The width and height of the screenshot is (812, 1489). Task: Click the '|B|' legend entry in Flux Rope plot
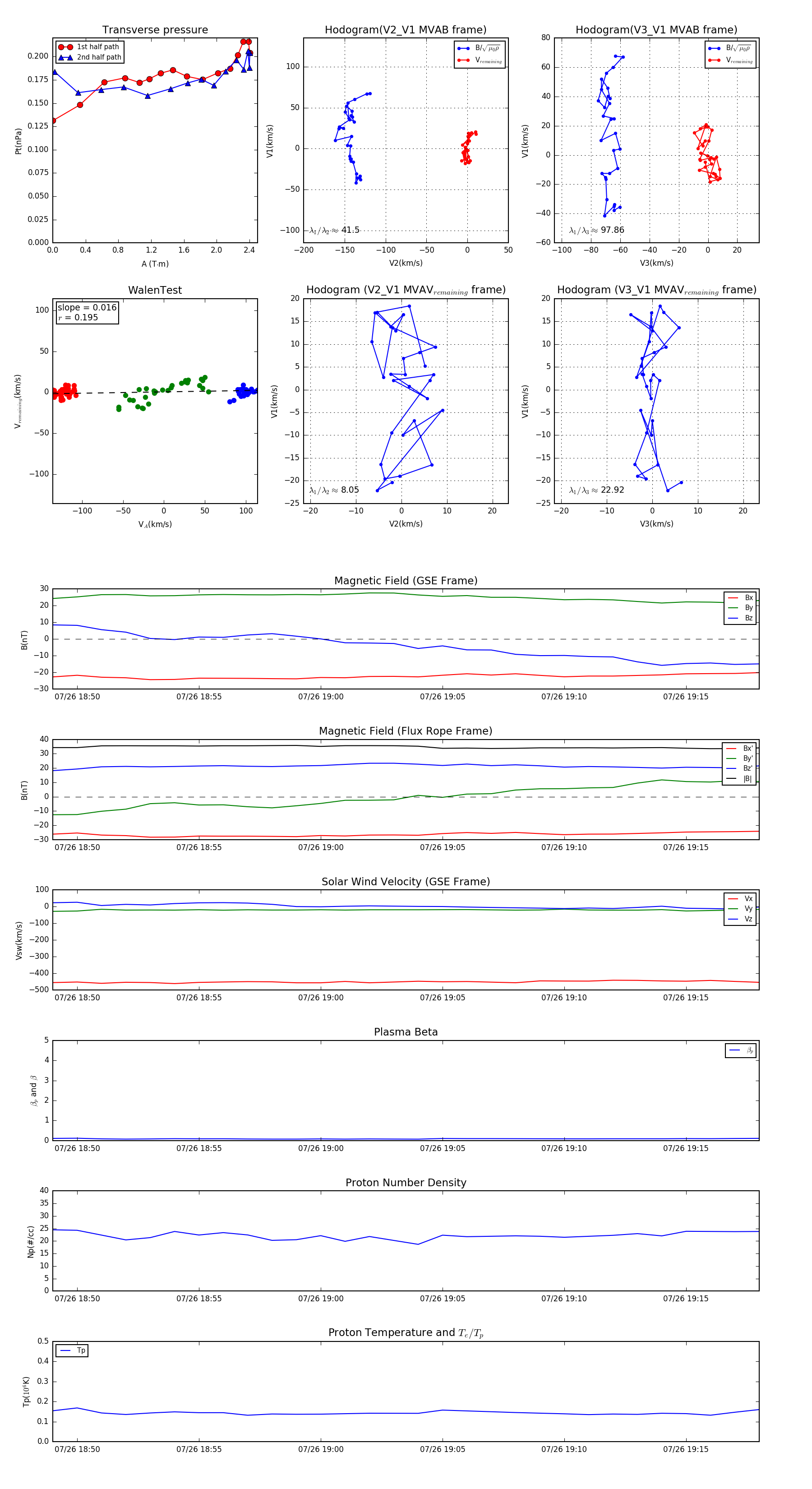coord(739,779)
